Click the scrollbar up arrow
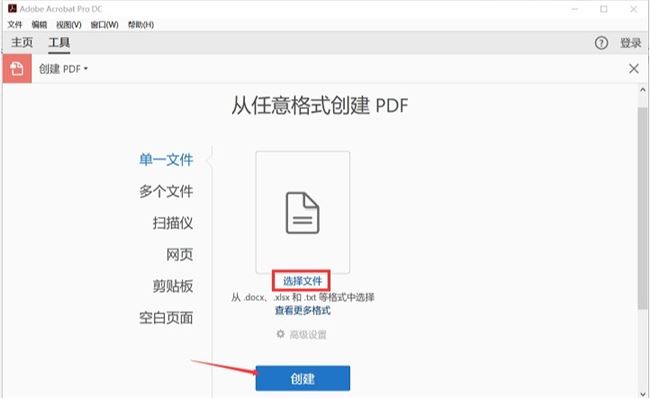Screen dimensions: 650x398 [x=643, y=90]
